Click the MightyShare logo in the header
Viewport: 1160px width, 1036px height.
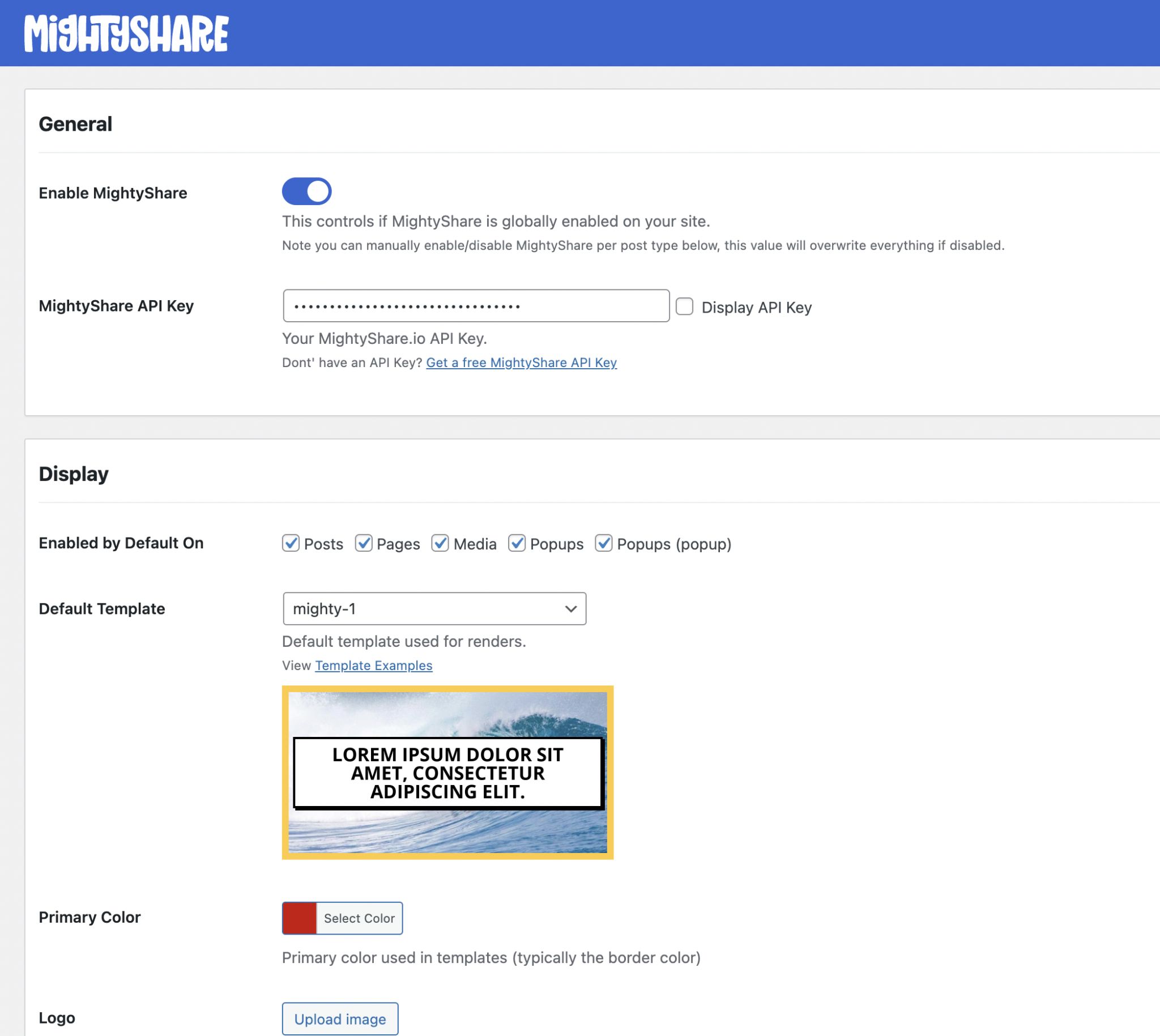click(126, 34)
